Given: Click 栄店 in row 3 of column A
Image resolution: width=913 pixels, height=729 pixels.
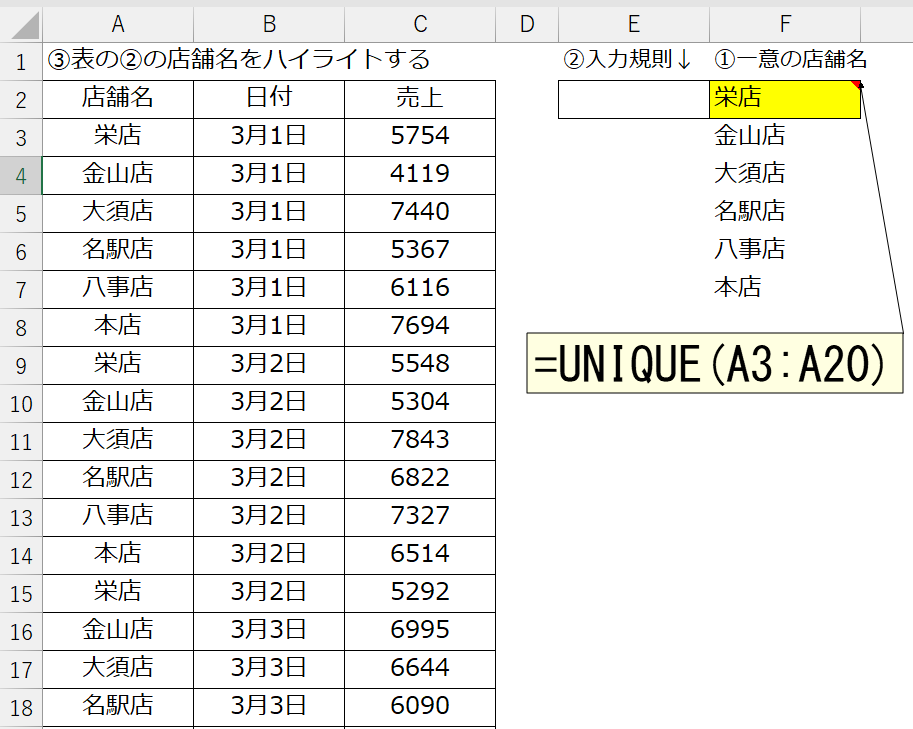Looking at the screenshot, I should point(118,137).
